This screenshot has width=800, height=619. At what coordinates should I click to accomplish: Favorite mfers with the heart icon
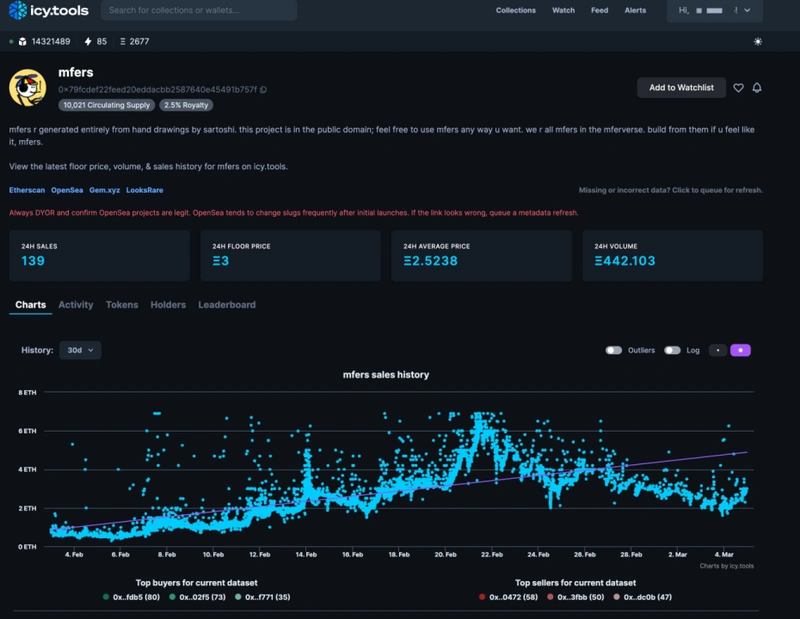pos(738,88)
